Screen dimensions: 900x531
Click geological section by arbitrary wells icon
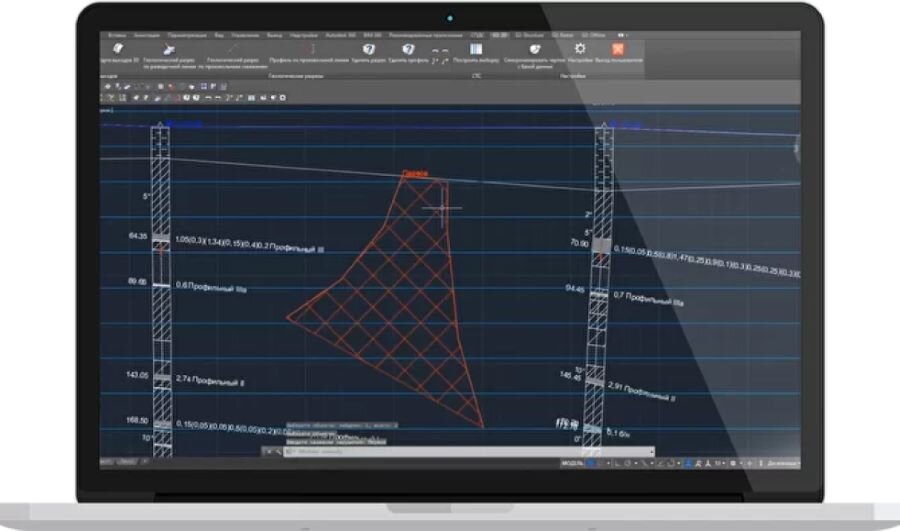(x=232, y=49)
